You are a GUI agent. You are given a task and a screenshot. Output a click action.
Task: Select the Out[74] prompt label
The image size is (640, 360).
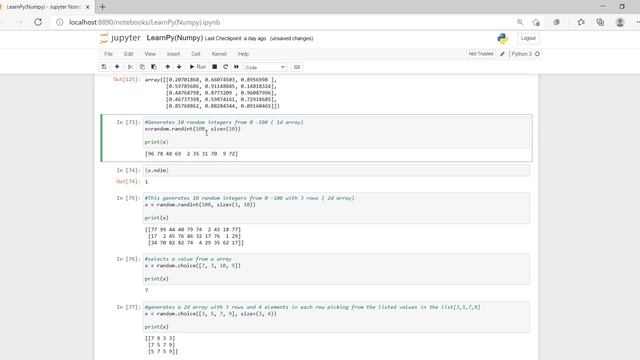[128, 182]
